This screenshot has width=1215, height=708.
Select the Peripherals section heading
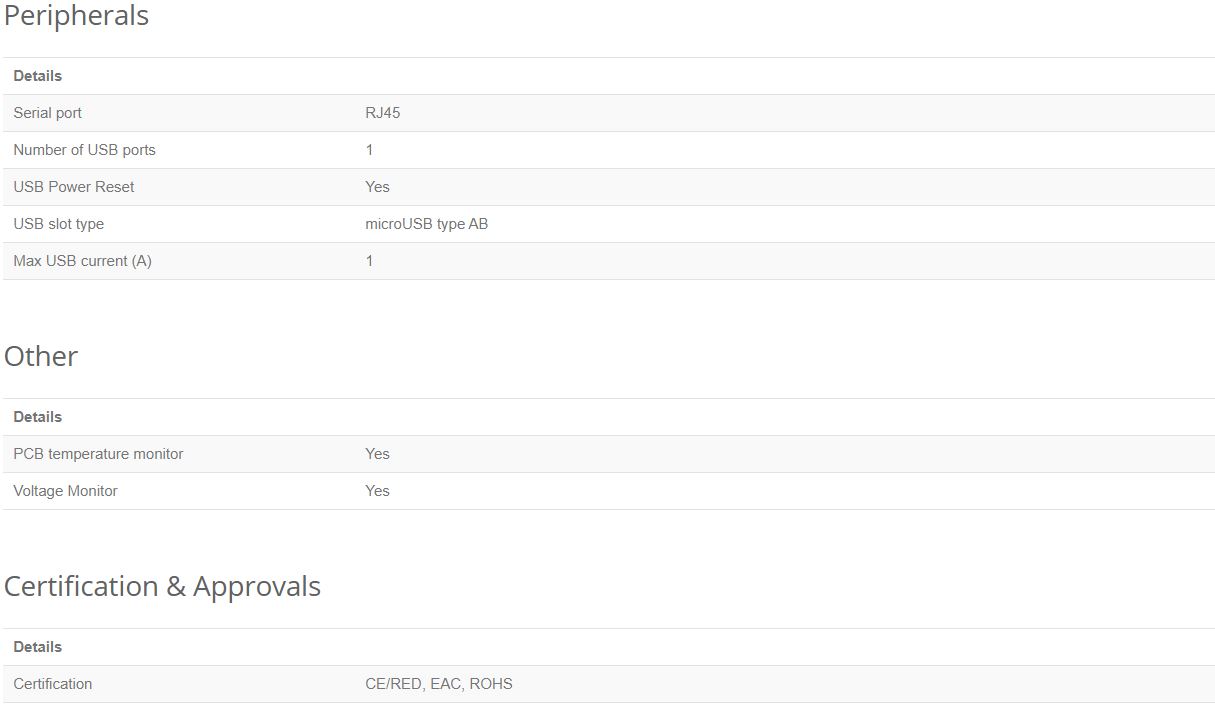click(76, 16)
